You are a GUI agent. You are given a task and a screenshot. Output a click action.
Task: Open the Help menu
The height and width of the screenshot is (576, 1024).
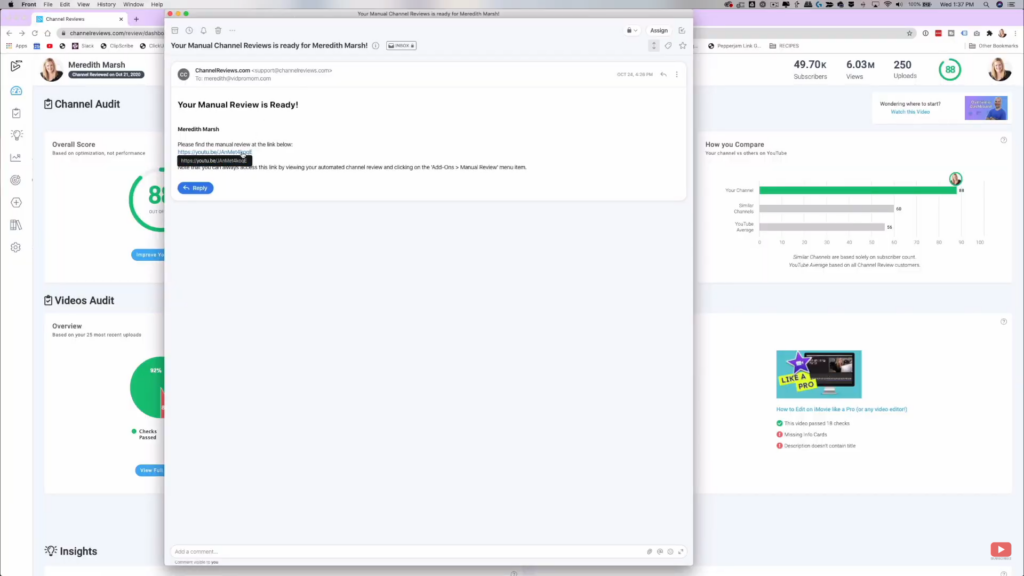157,5
